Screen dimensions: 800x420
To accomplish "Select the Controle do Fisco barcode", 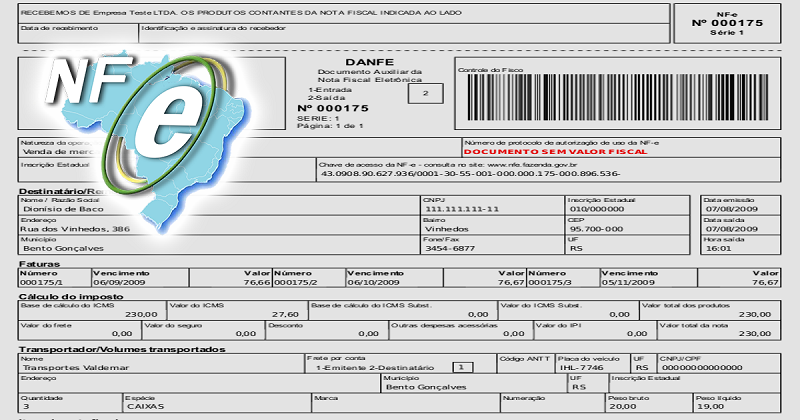I will 618,97.
